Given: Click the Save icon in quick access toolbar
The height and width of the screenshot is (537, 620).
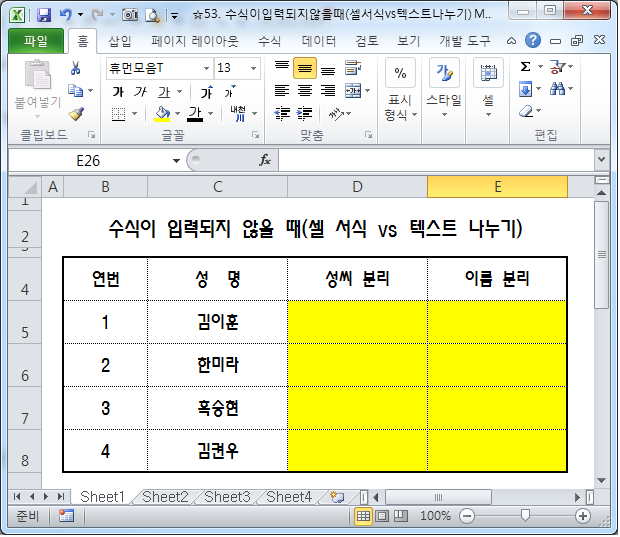Looking at the screenshot, I should pos(44,15).
